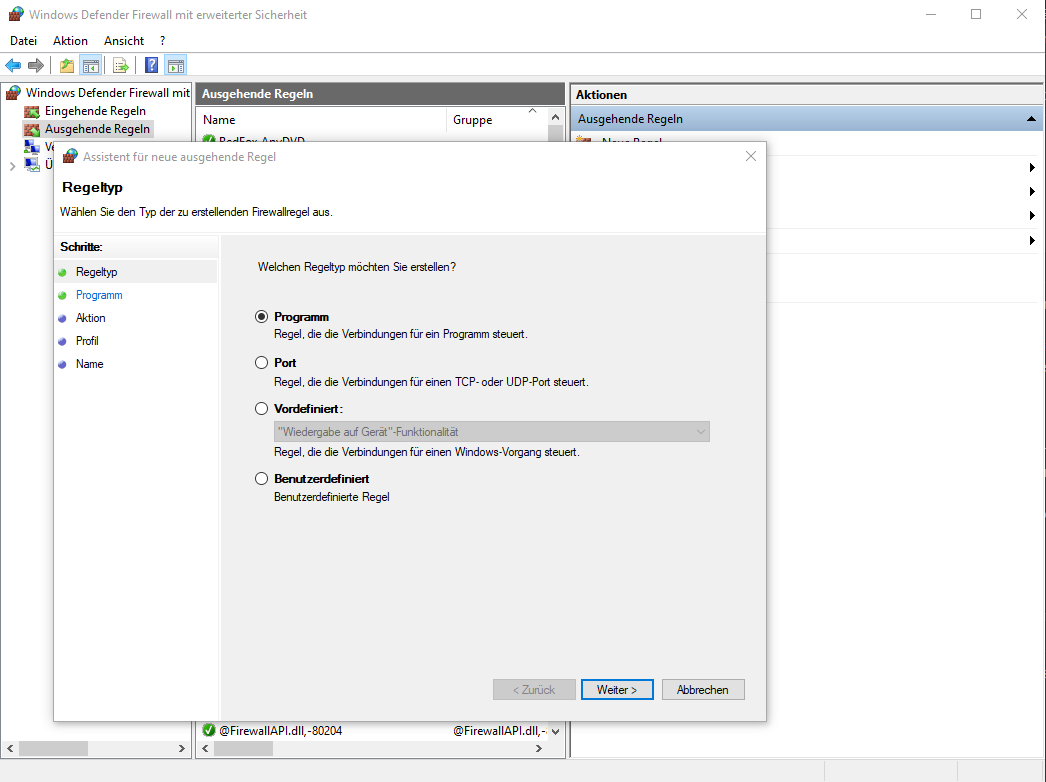Click the firewall icon in main title bar

point(16,14)
